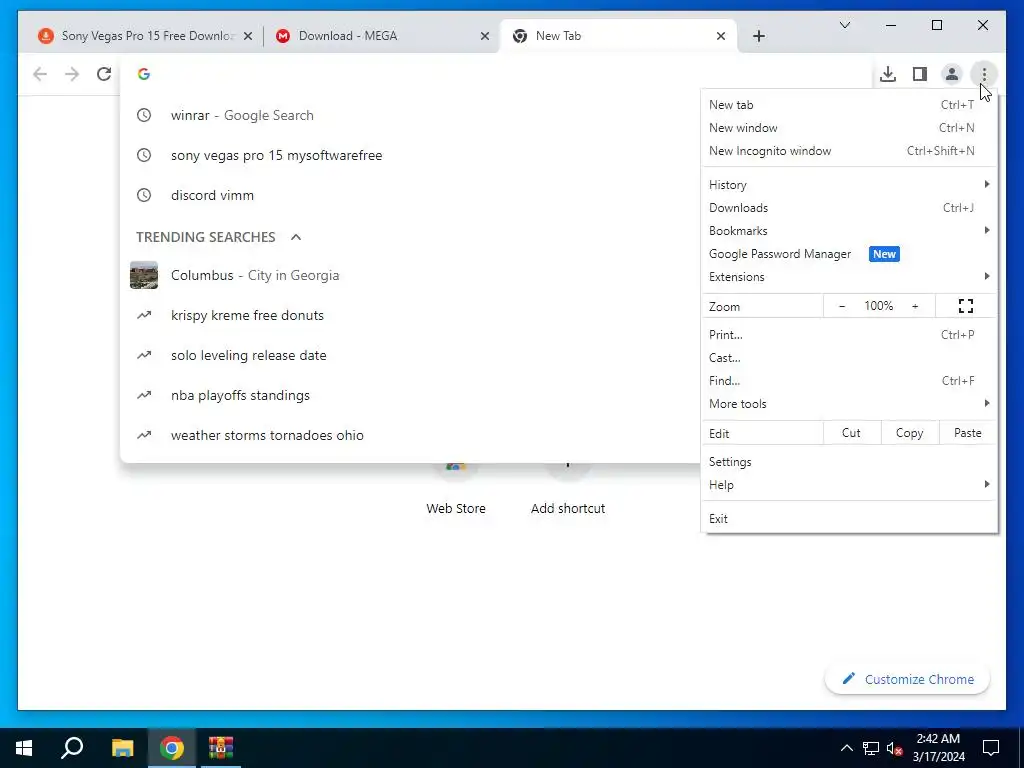The width and height of the screenshot is (1024, 768).
Task: Open a new tab with plus icon
Action: click(x=758, y=36)
